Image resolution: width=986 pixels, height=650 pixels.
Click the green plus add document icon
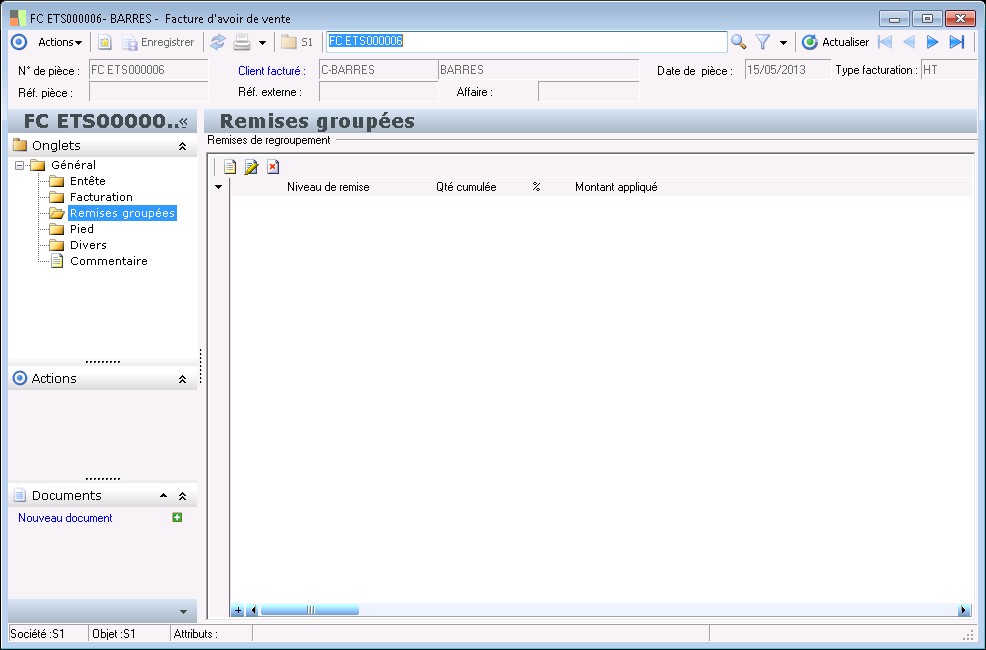coord(177,517)
